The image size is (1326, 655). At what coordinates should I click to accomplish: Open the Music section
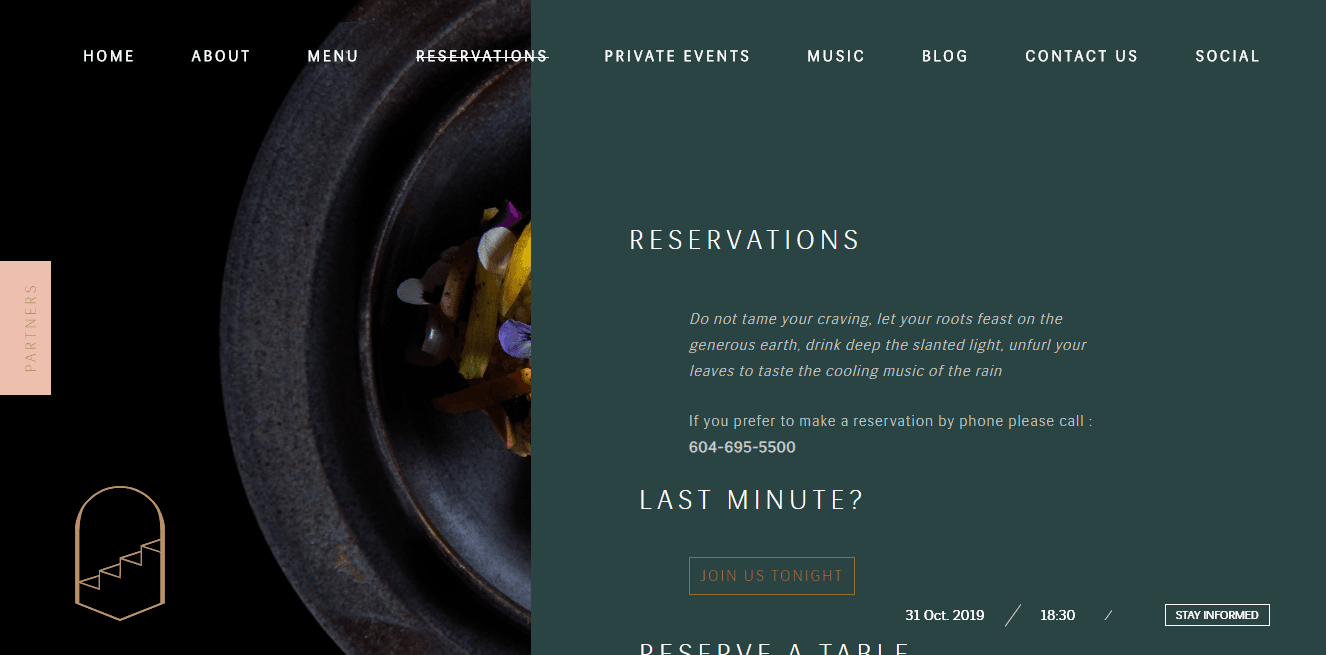coord(836,56)
